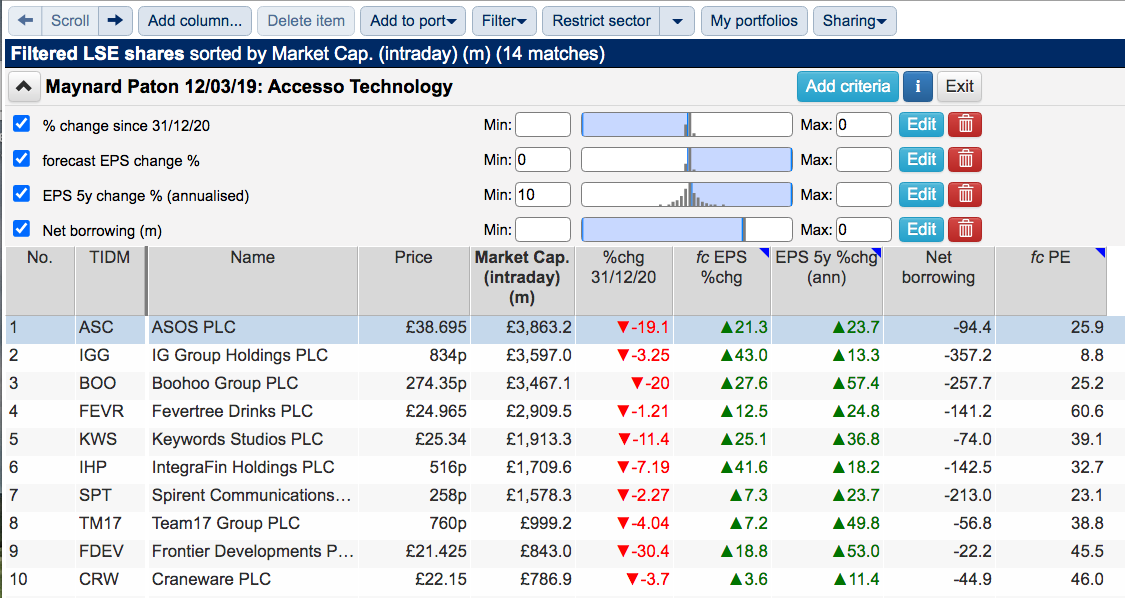Uncheck the 'Net borrowing (m)' checkbox
1125x598 pixels.
[22, 229]
